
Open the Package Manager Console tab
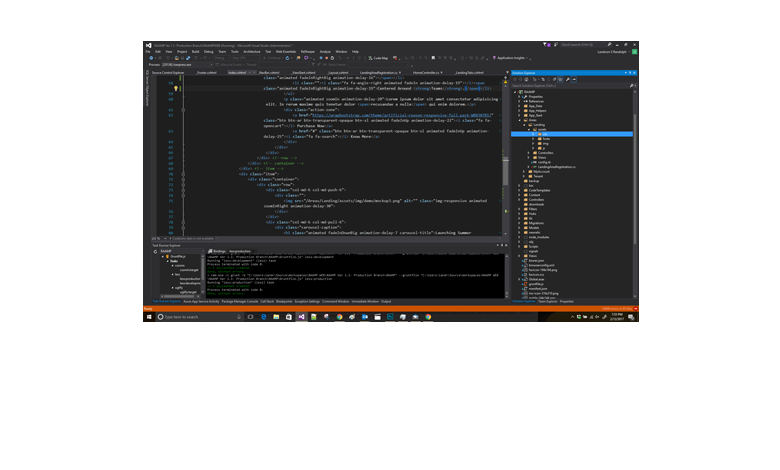pos(239,300)
